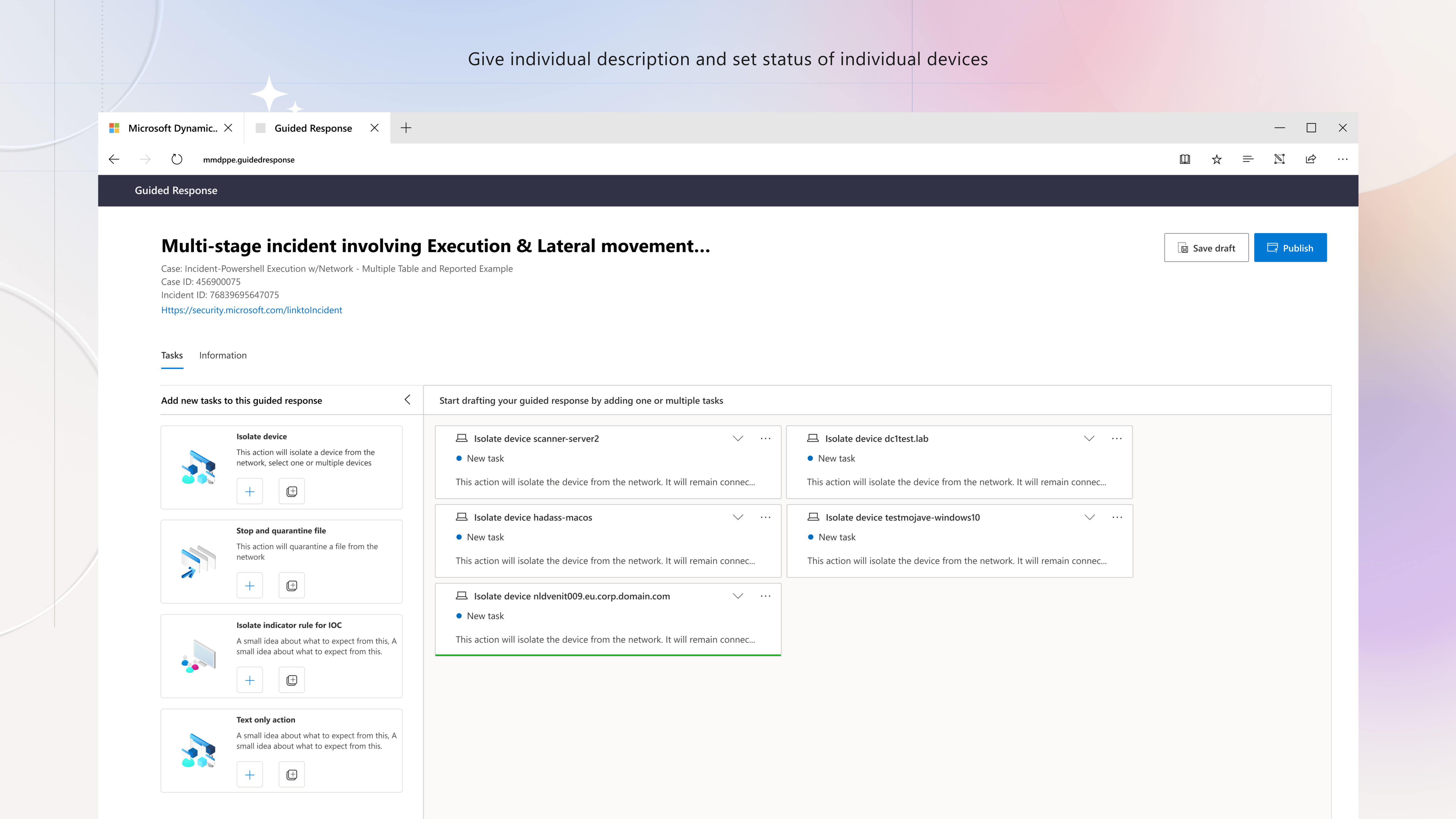Click the Stop and quarantine file illustration
This screenshot has height=819, width=1456.
coord(198,562)
